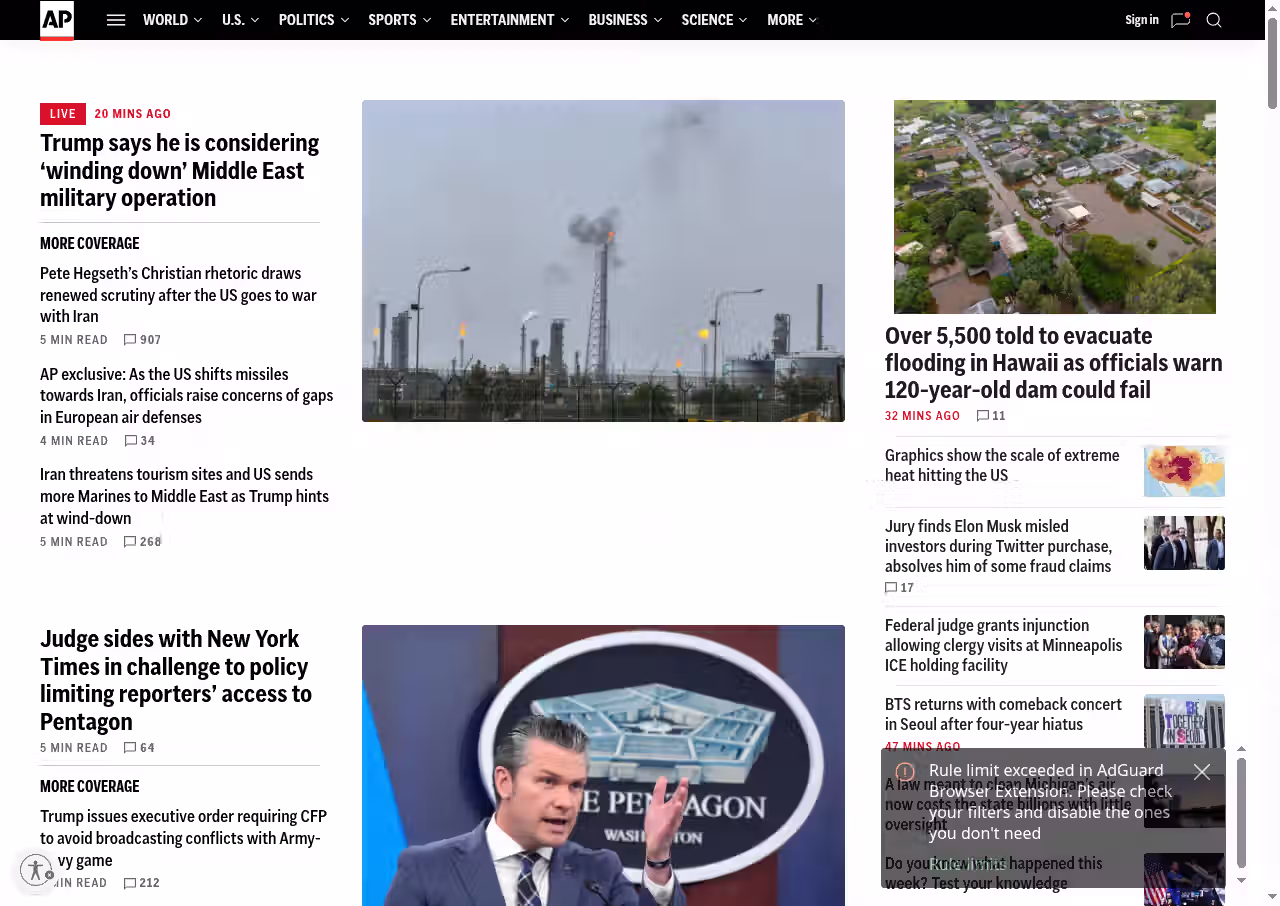
Task: Open comments on the Pentagon access story
Action: (x=130, y=748)
